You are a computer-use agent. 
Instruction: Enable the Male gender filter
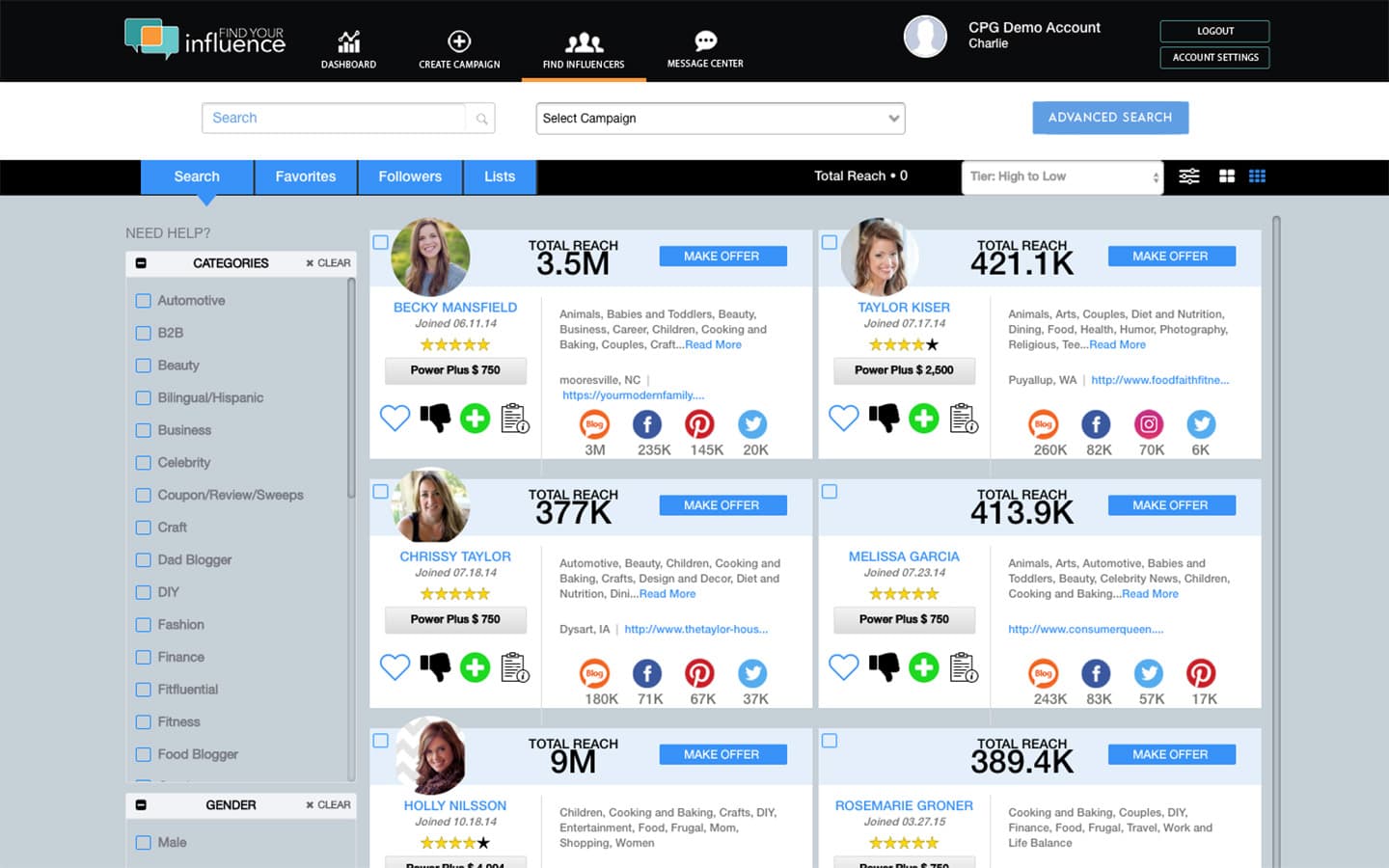coord(143,842)
